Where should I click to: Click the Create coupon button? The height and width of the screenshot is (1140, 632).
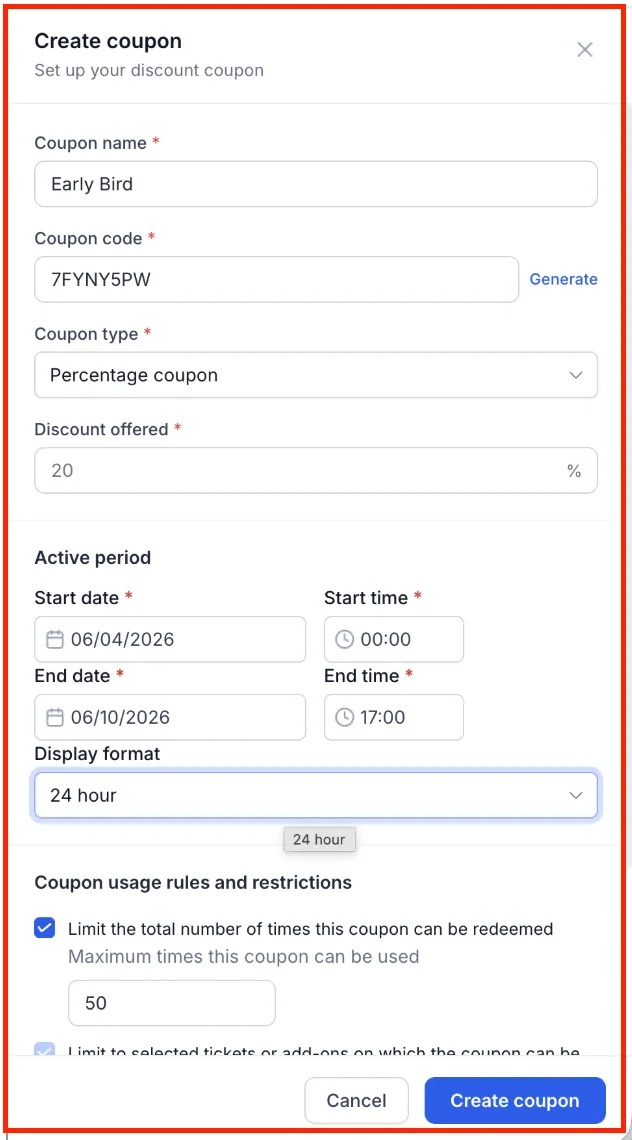[515, 1101]
